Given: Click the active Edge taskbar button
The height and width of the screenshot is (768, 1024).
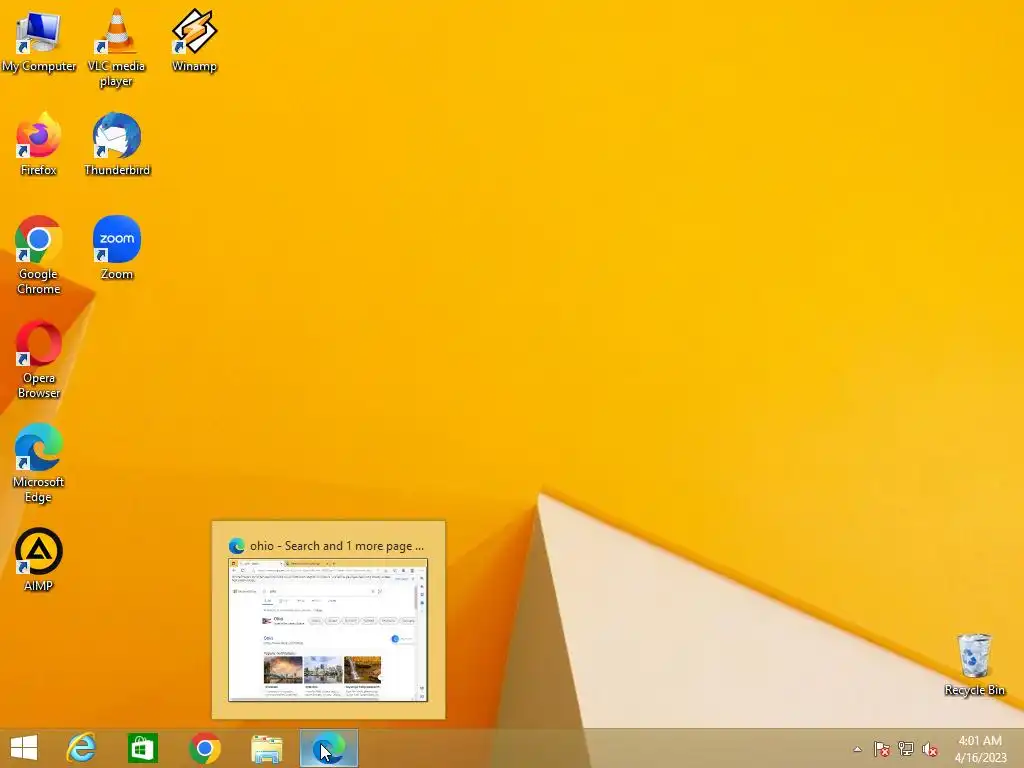Looking at the screenshot, I should click(x=328, y=748).
